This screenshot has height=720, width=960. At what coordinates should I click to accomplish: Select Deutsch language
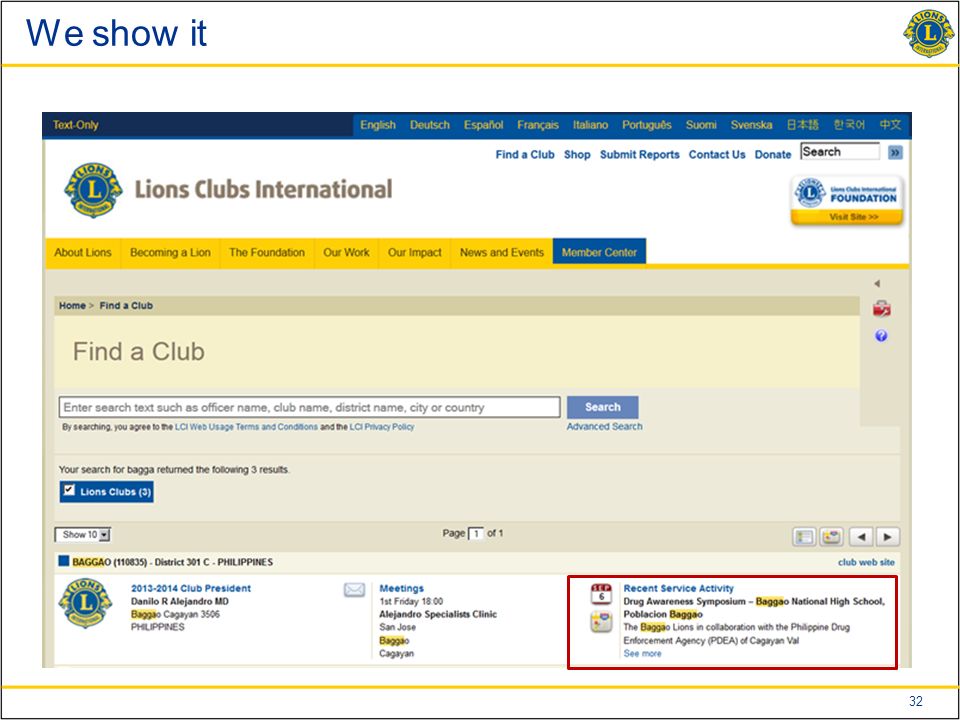(430, 125)
